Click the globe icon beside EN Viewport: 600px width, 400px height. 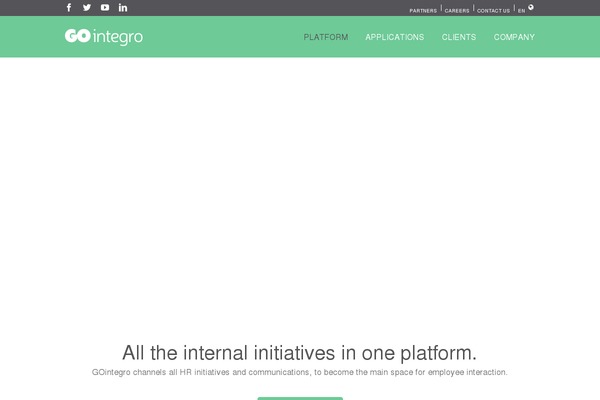(x=531, y=7)
